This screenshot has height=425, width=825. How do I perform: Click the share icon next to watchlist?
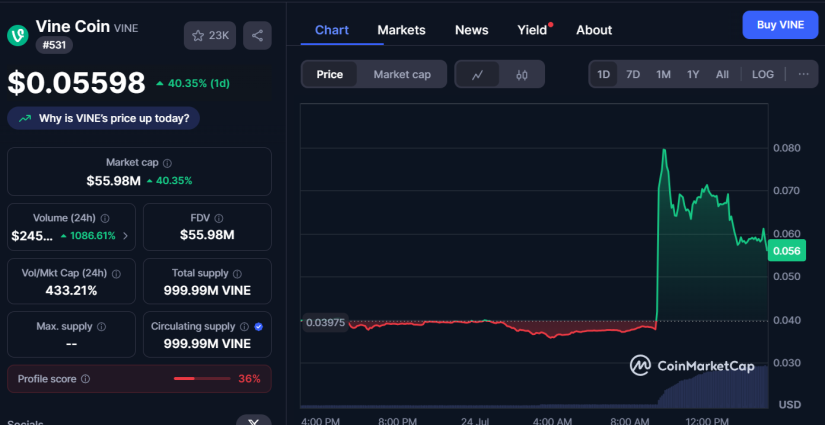click(257, 36)
